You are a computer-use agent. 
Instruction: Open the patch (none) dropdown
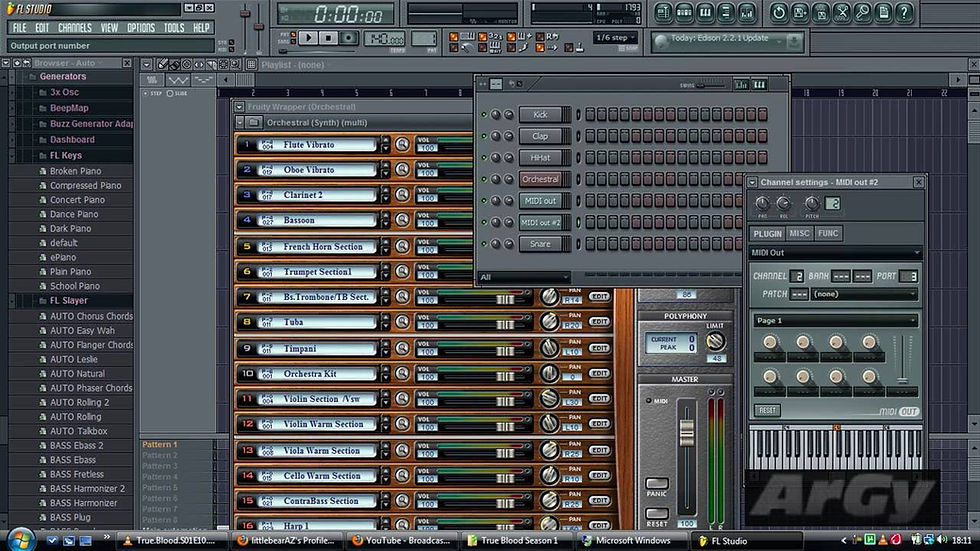pos(864,294)
